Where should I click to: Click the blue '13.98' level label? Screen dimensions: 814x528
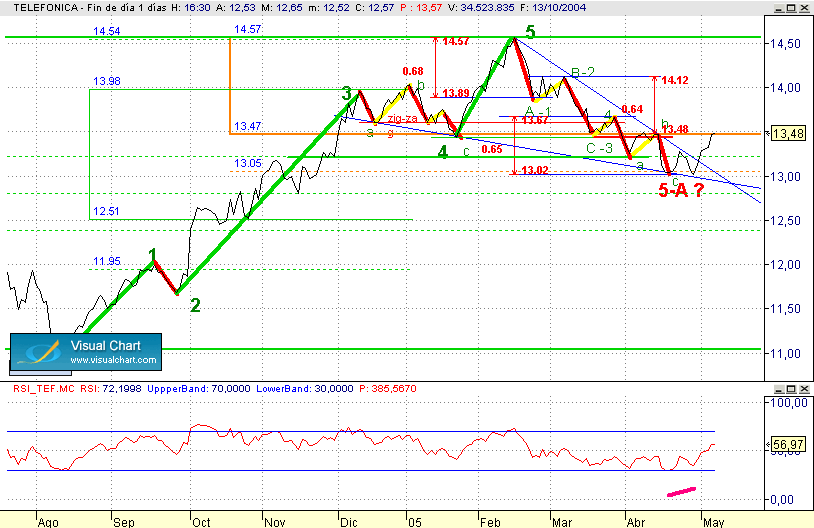click(106, 81)
